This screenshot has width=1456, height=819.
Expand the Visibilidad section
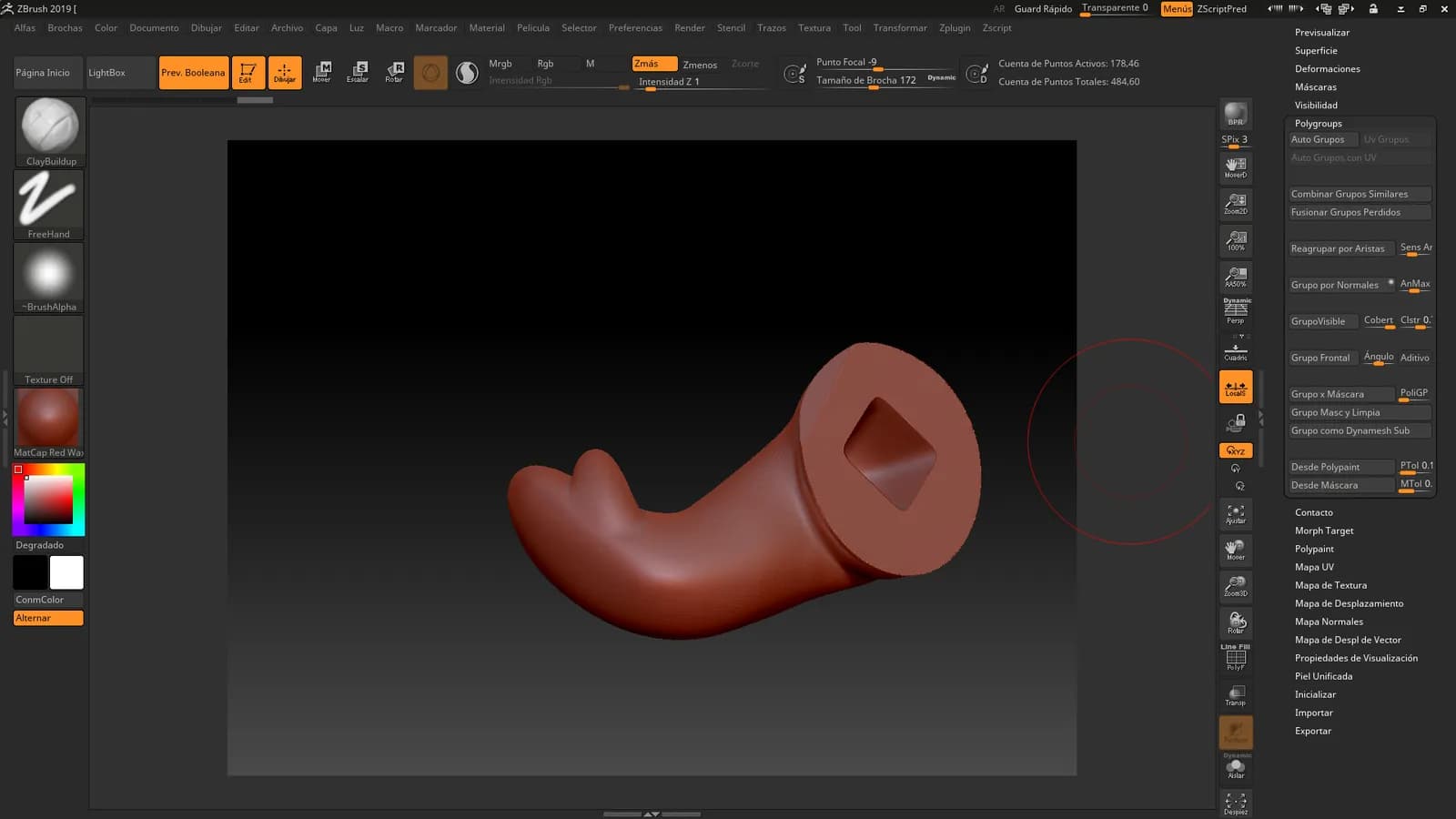coord(1316,106)
